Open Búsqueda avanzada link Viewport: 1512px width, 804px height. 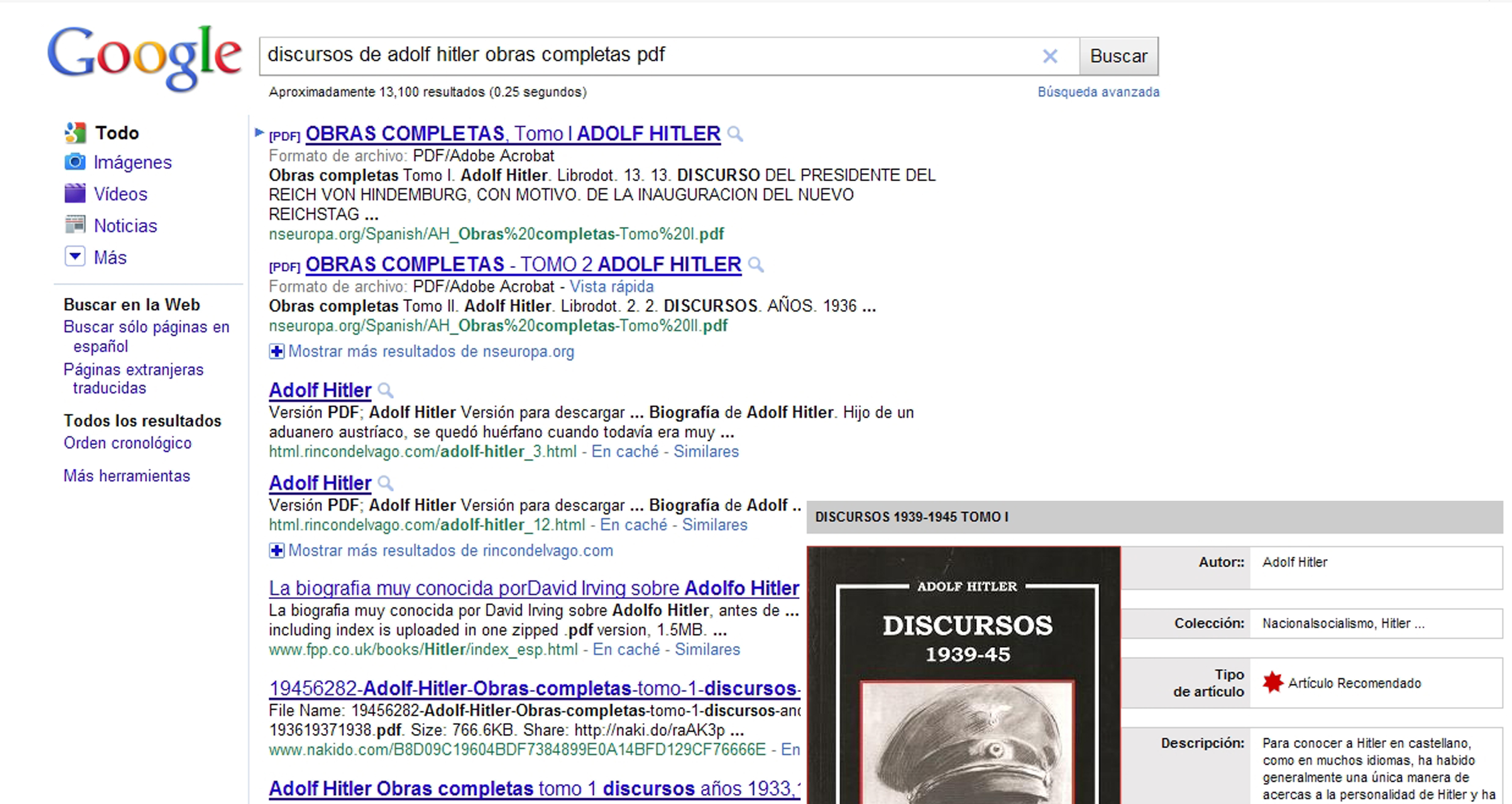[x=1098, y=92]
